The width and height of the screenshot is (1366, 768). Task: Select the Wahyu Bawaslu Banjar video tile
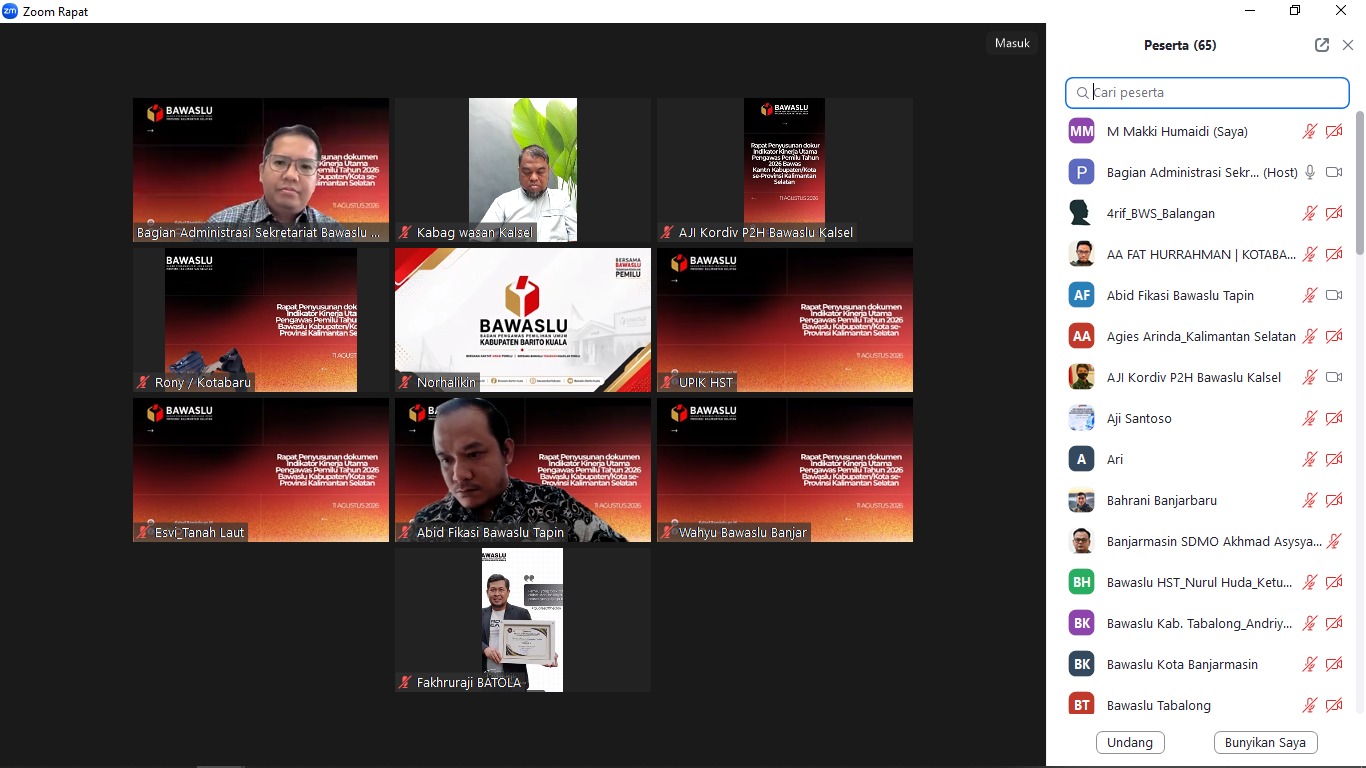(785, 470)
